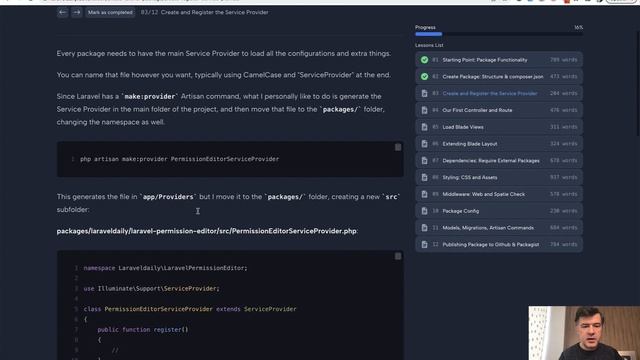Open lesson Publishing Package to Github & Packagist
The image size is (640, 360).
[499, 244]
